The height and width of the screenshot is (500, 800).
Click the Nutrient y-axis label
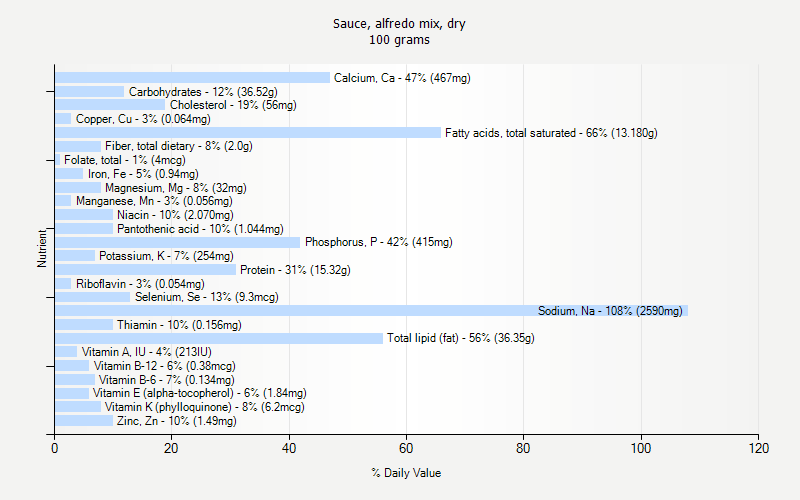pyautogui.click(x=42, y=248)
